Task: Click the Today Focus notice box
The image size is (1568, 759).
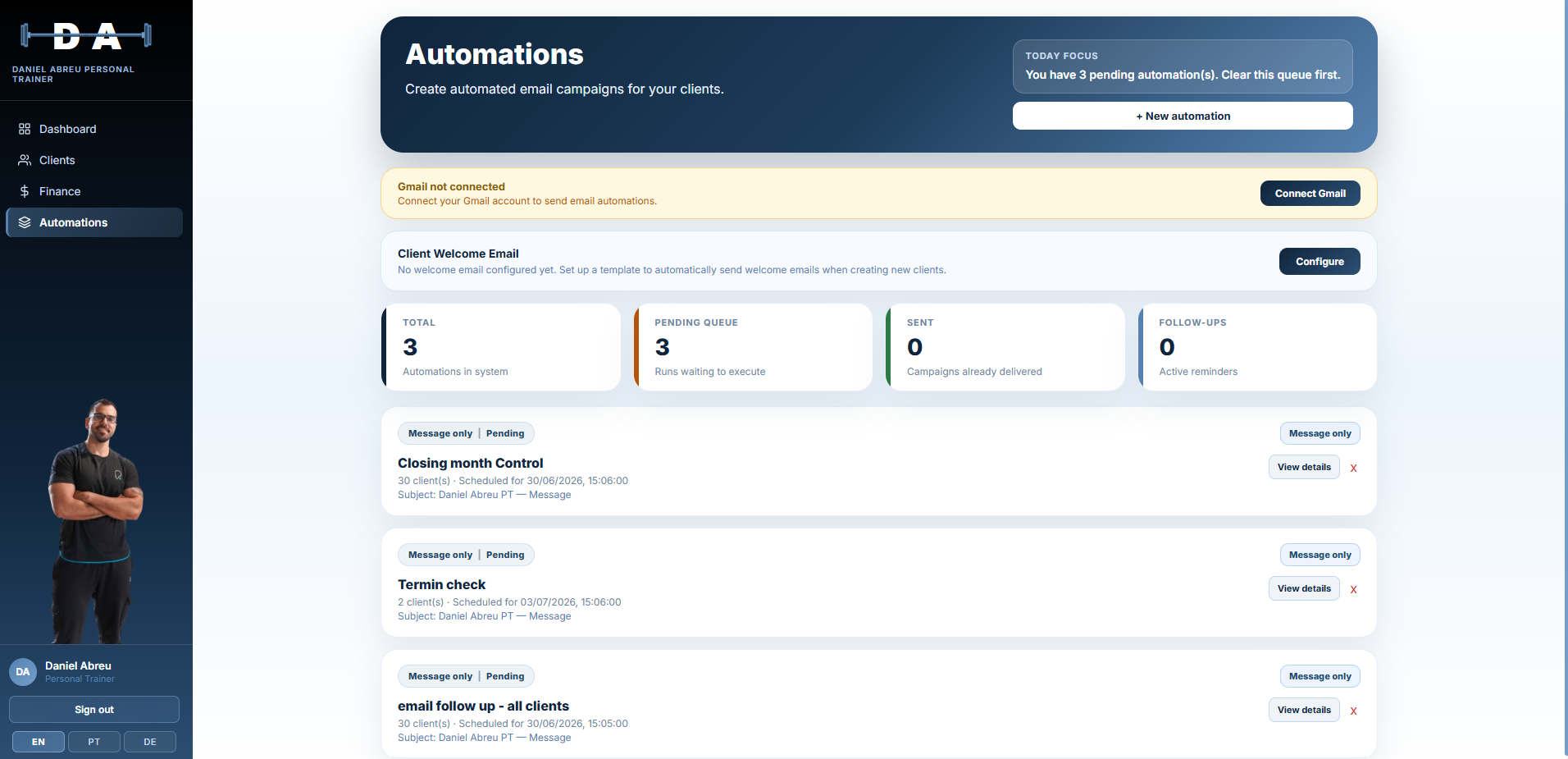Action: pyautogui.click(x=1183, y=66)
